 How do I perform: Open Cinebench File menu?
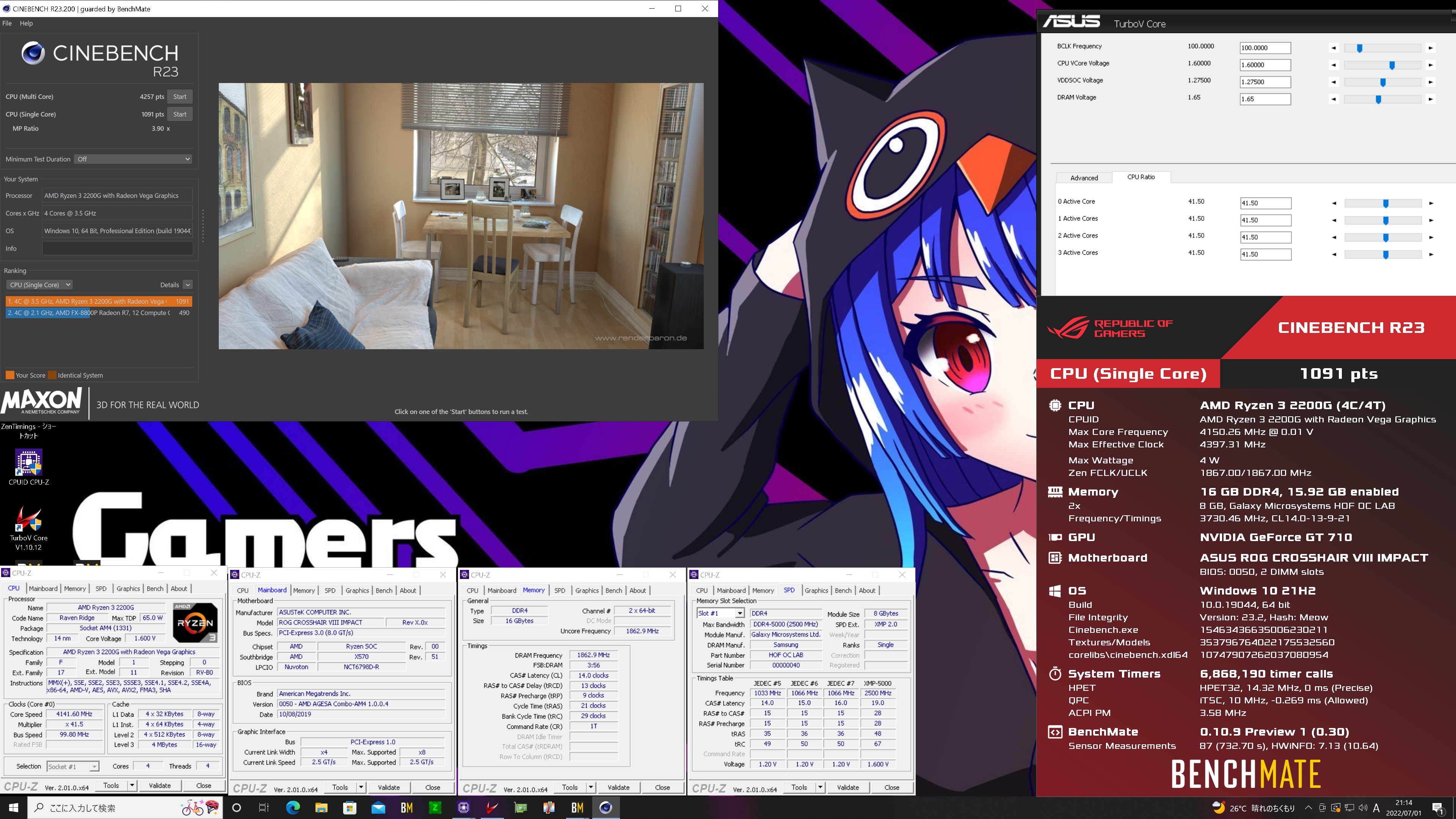pyautogui.click(x=7, y=23)
